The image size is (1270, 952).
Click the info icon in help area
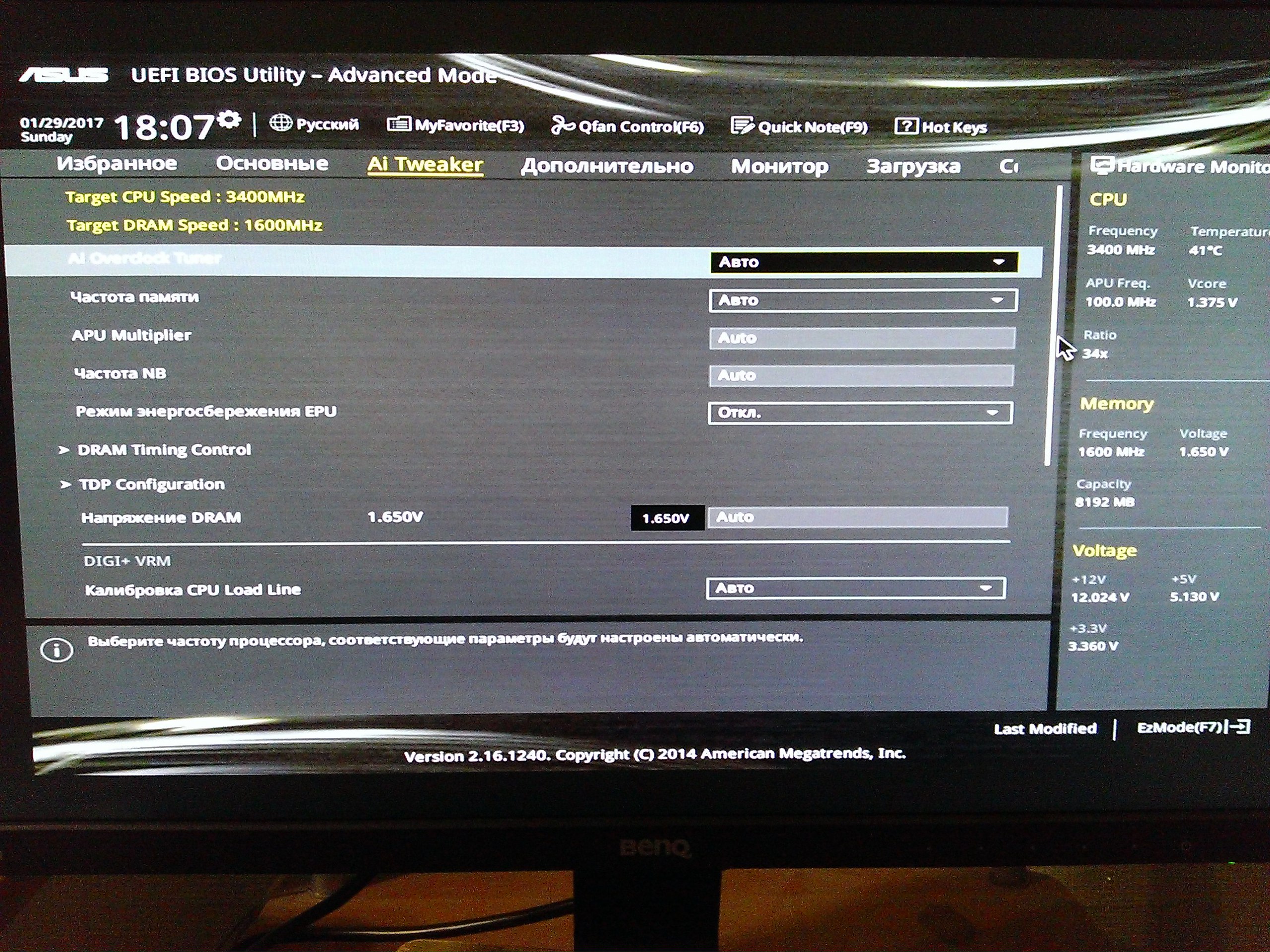[57, 650]
